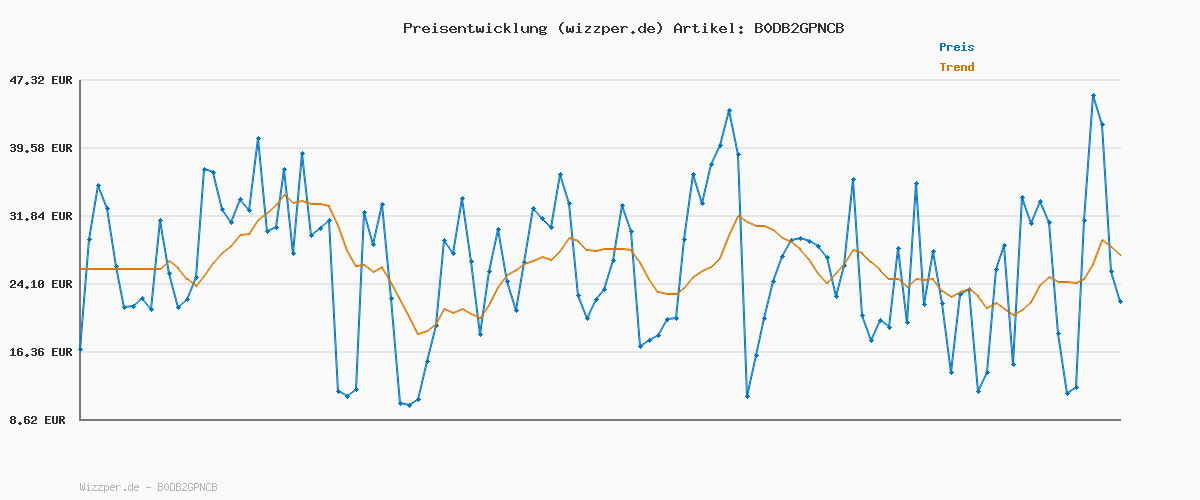This screenshot has height=500, width=1200.
Task: Click the right end of the orange trend line
Action: tap(1120, 255)
